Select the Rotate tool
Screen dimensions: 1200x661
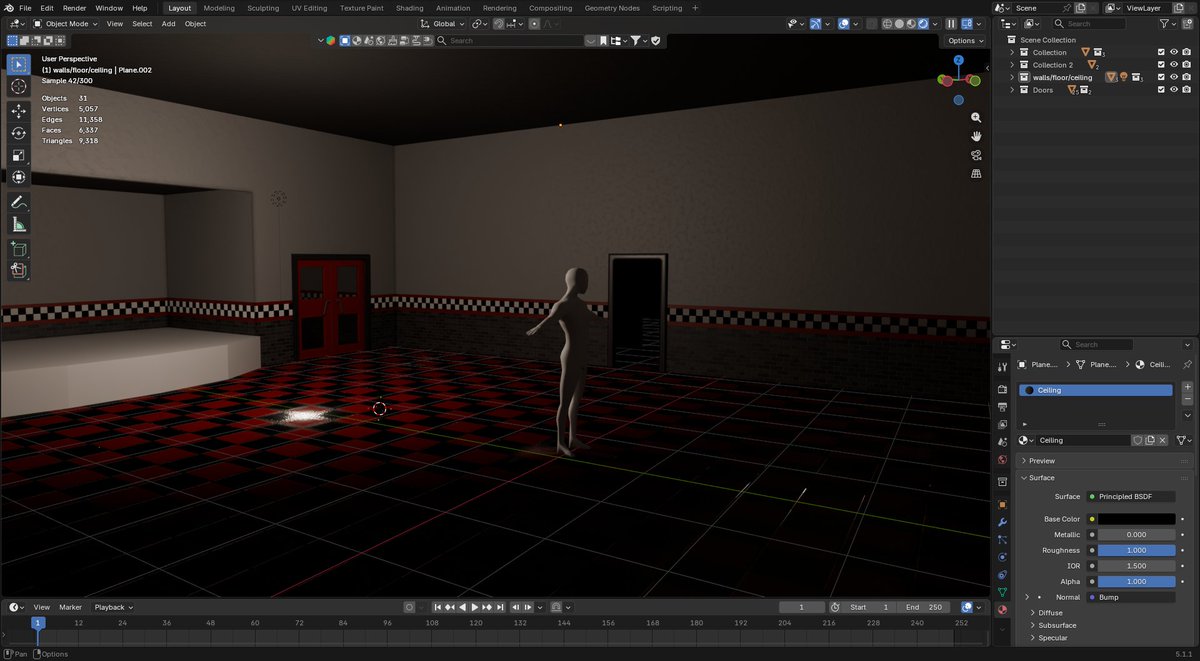18,133
